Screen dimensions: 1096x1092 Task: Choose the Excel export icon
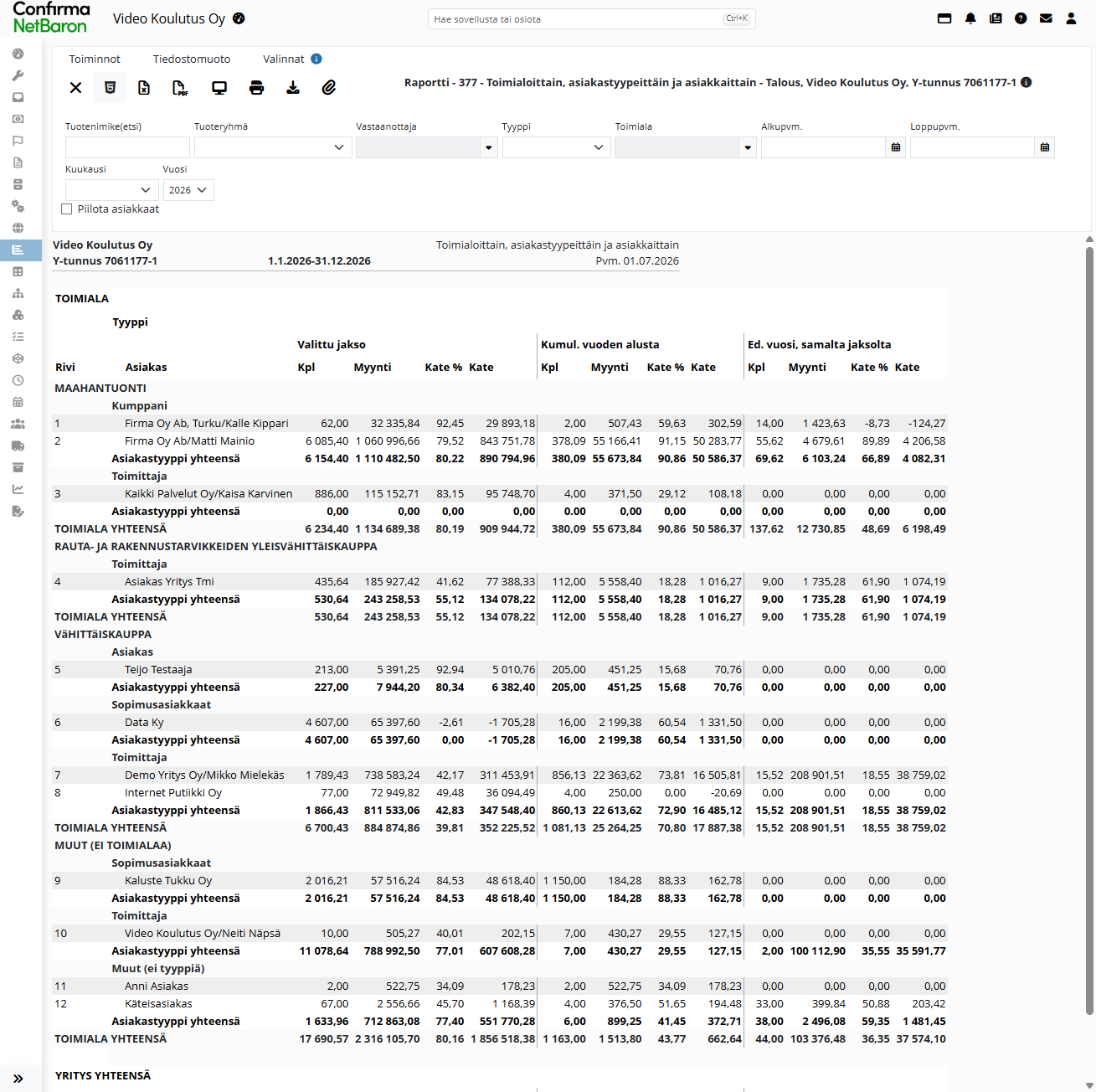click(x=144, y=88)
